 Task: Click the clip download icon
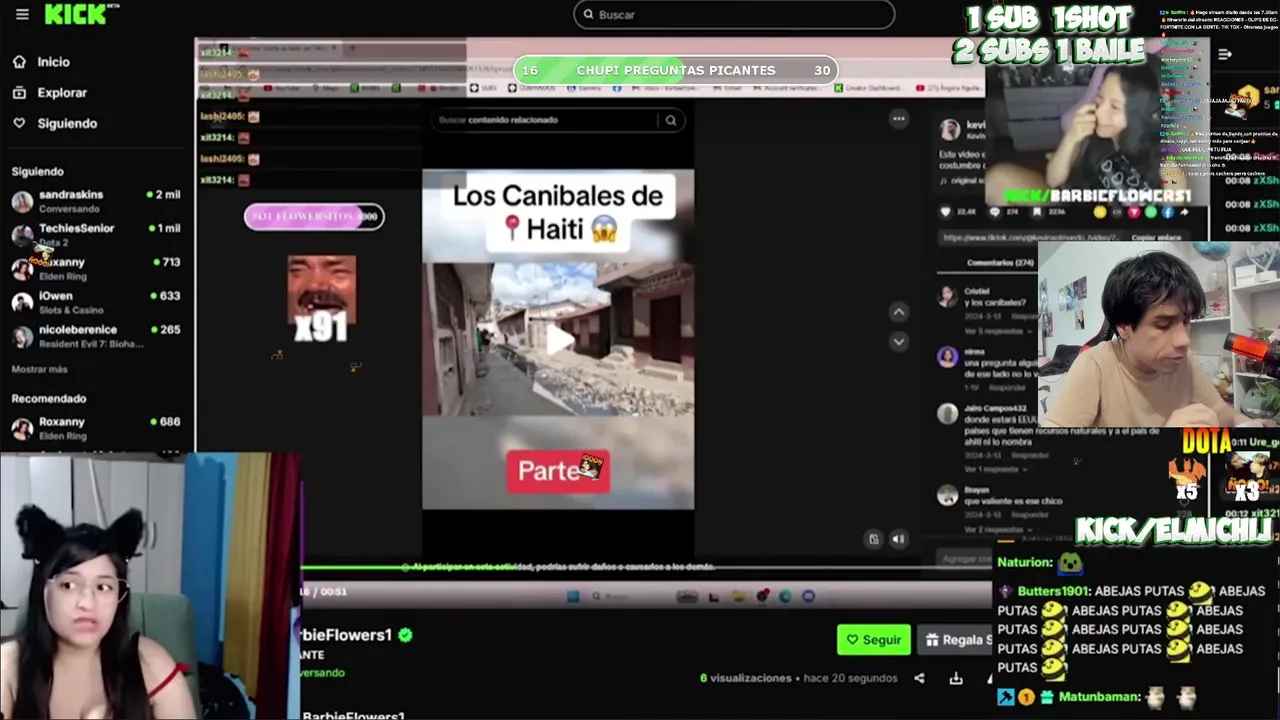point(956,678)
